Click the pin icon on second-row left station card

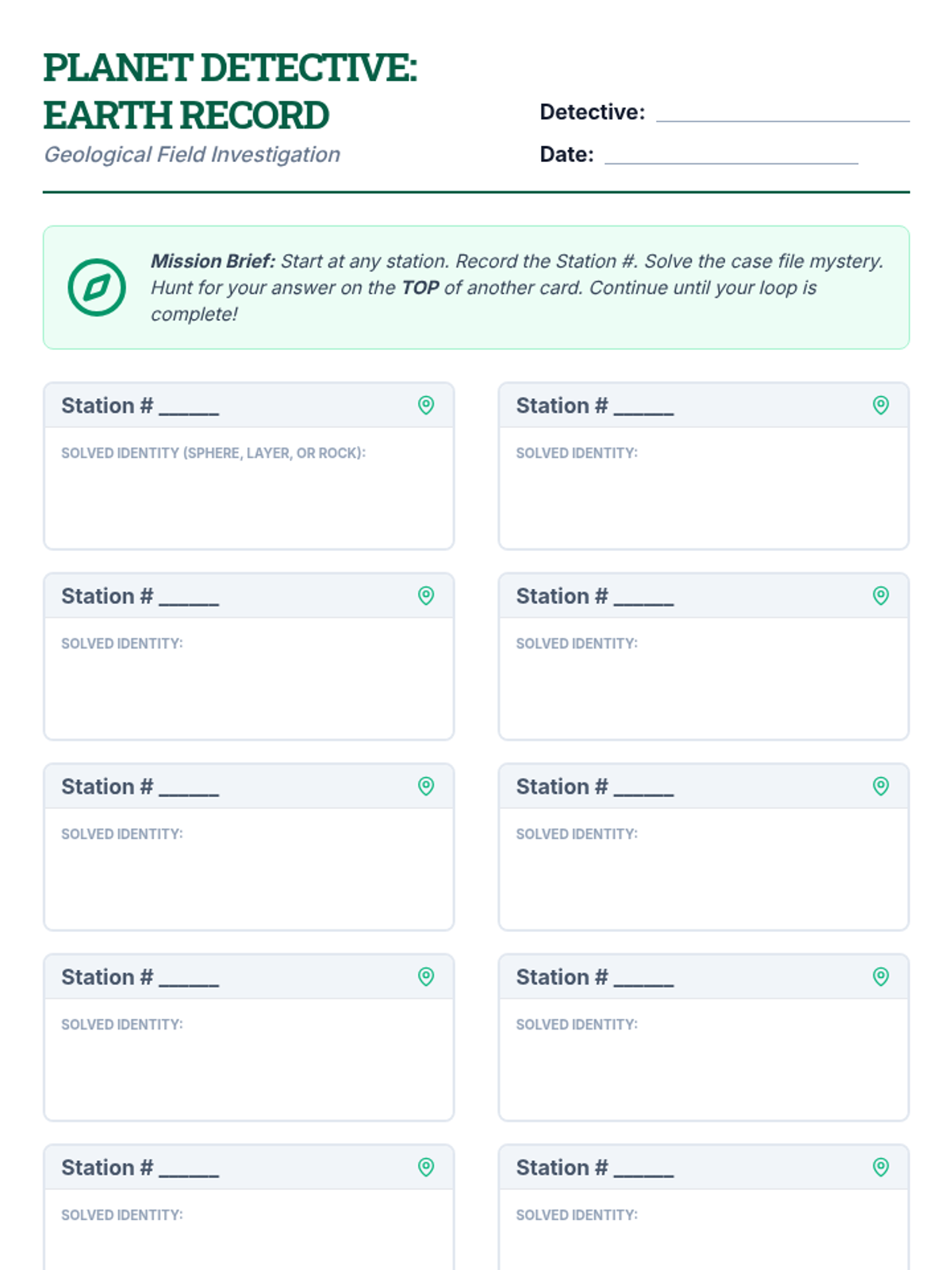click(426, 596)
